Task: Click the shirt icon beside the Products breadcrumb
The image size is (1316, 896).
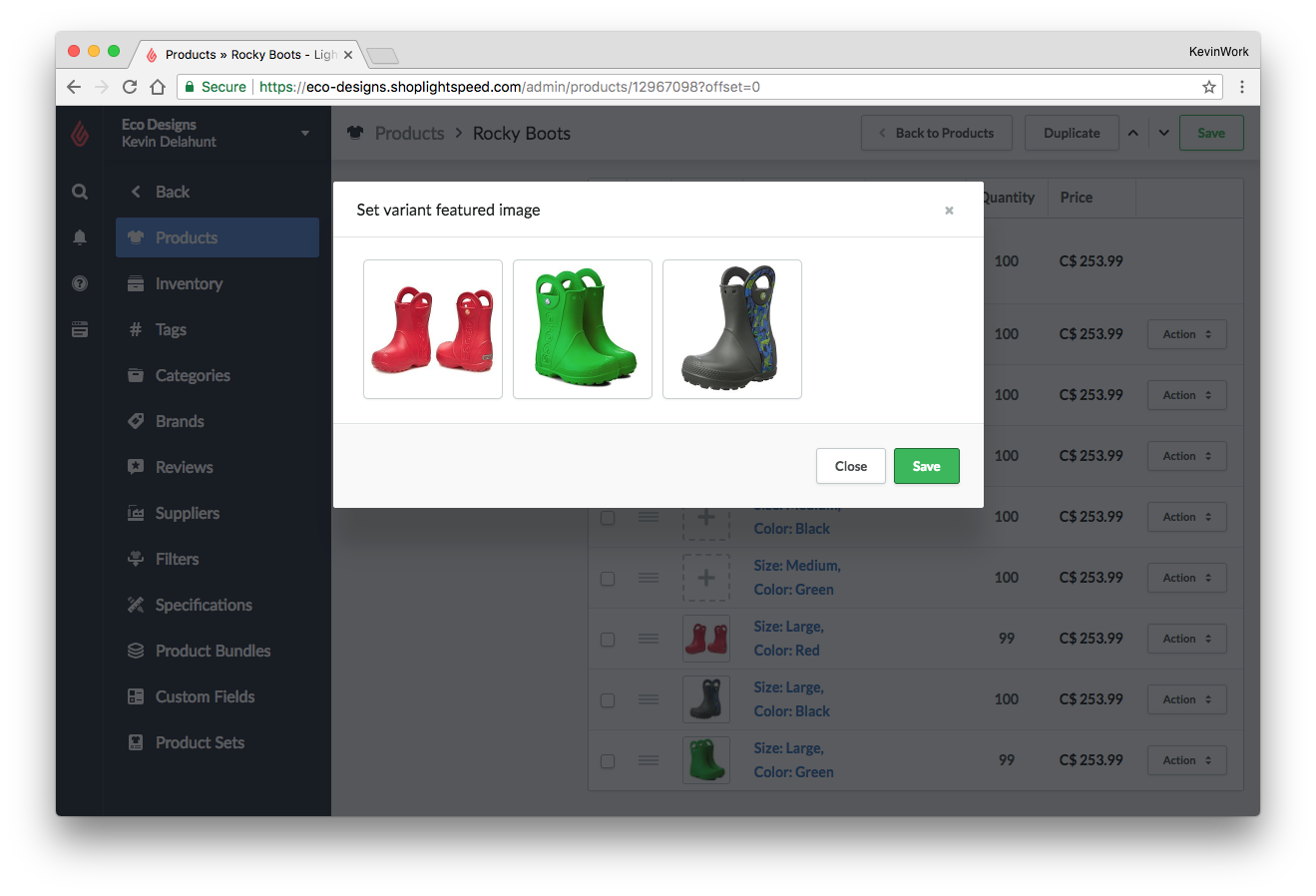Action: 355,133
